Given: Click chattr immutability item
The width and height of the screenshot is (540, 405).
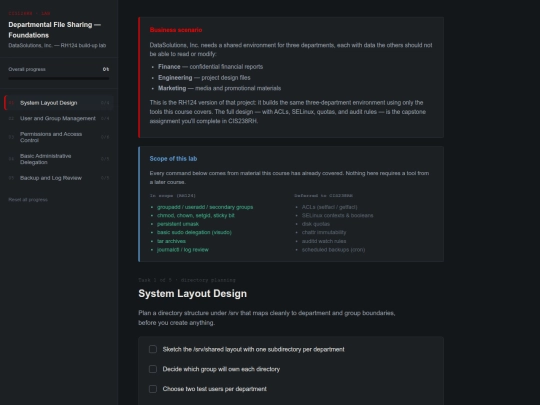Looking at the screenshot, I should tap(324, 232).
